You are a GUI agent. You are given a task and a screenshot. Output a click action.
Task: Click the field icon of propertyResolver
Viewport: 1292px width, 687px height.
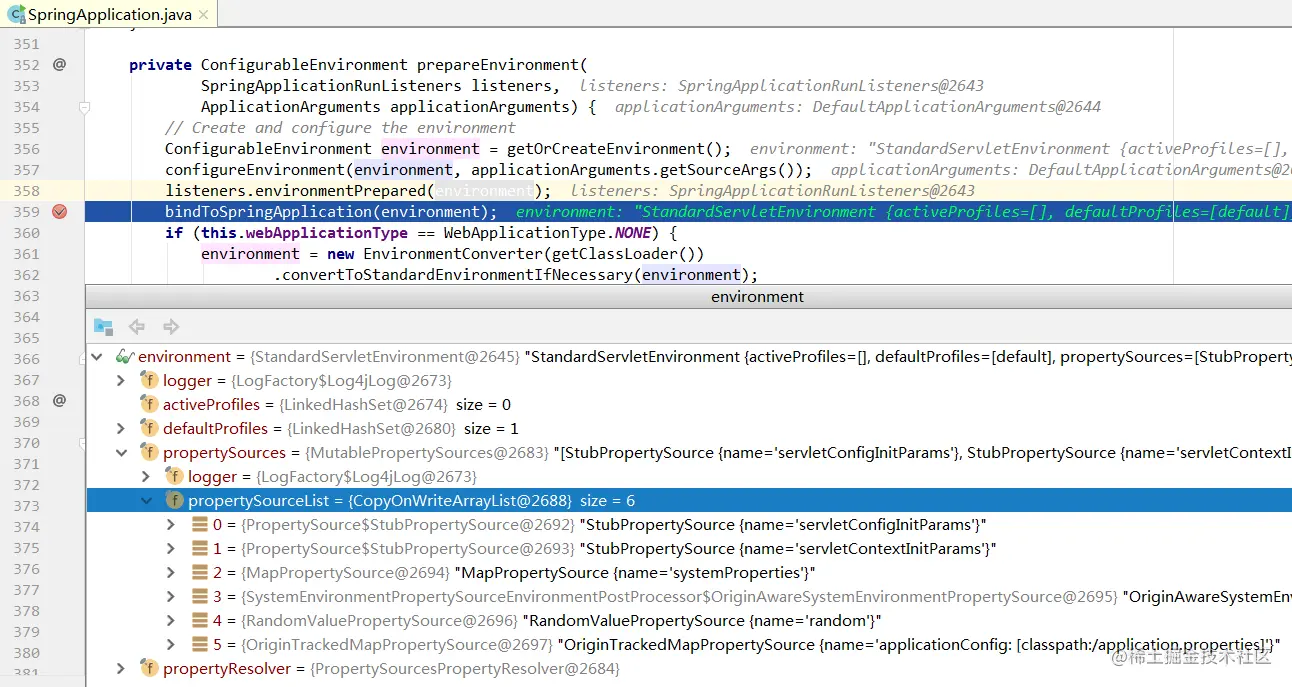[x=149, y=668]
